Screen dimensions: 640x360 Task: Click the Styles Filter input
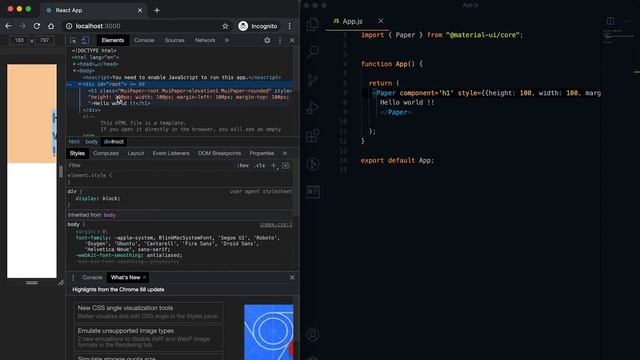click(x=151, y=165)
